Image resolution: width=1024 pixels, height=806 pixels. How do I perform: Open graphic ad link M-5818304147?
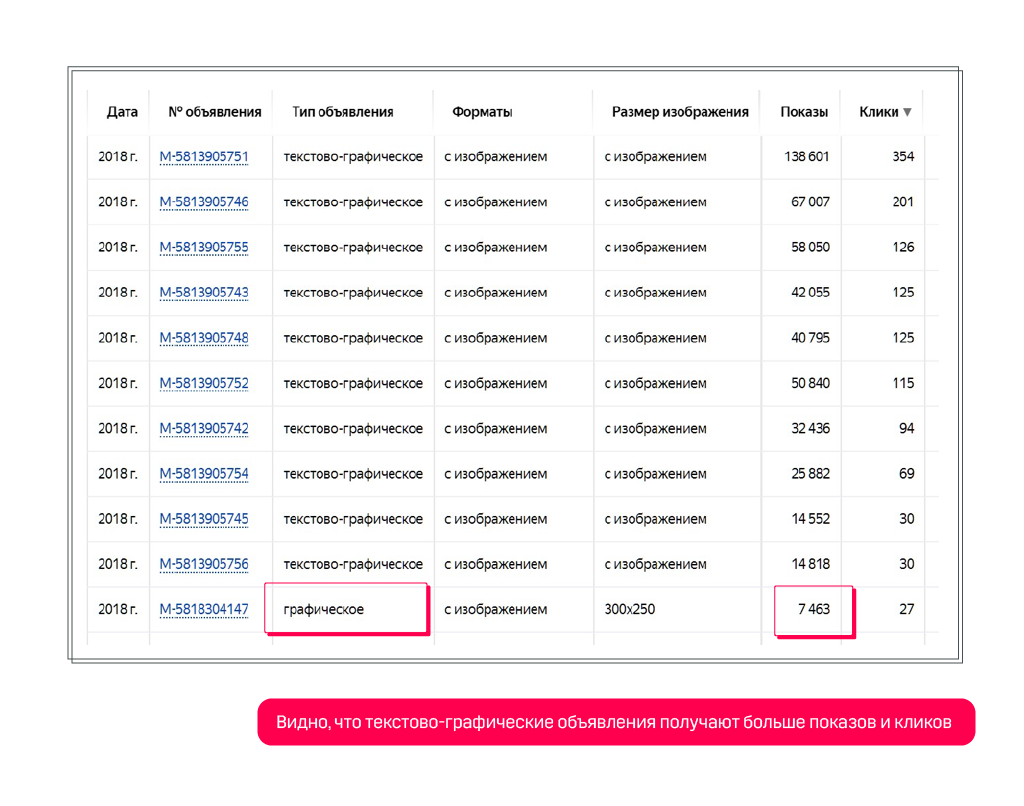(x=204, y=609)
